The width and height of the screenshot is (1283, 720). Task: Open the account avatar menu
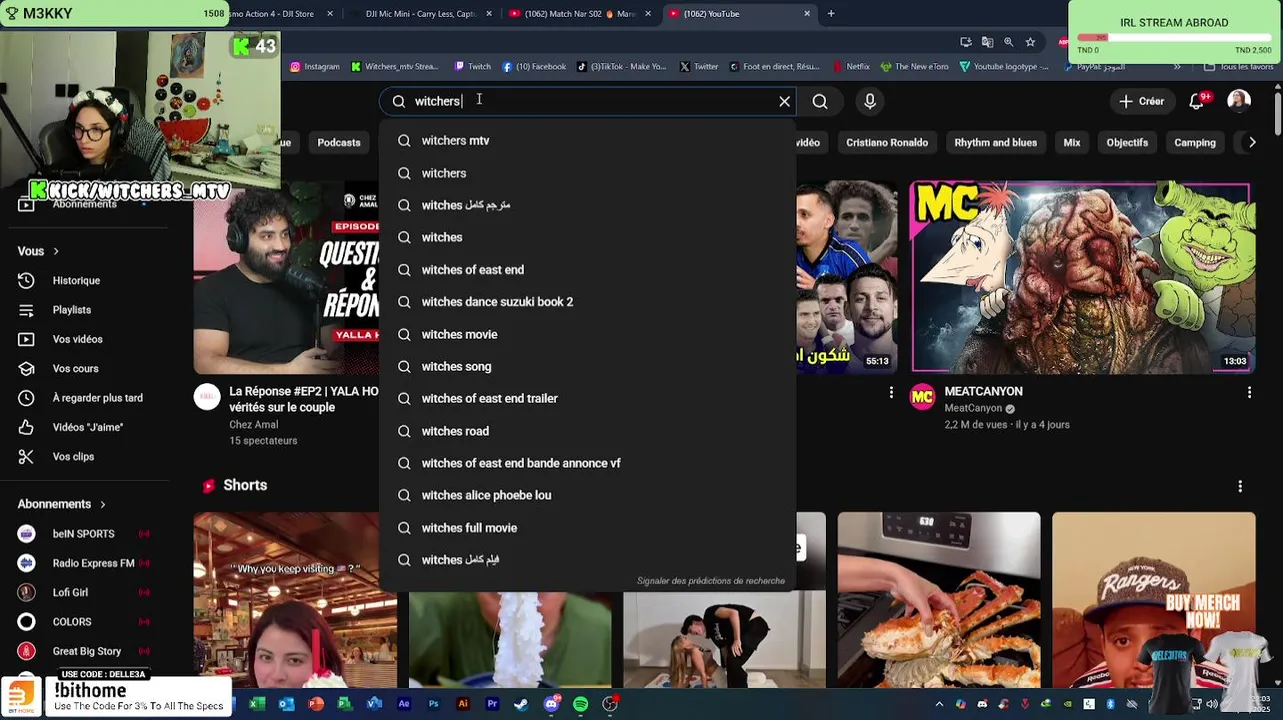tap(1239, 101)
